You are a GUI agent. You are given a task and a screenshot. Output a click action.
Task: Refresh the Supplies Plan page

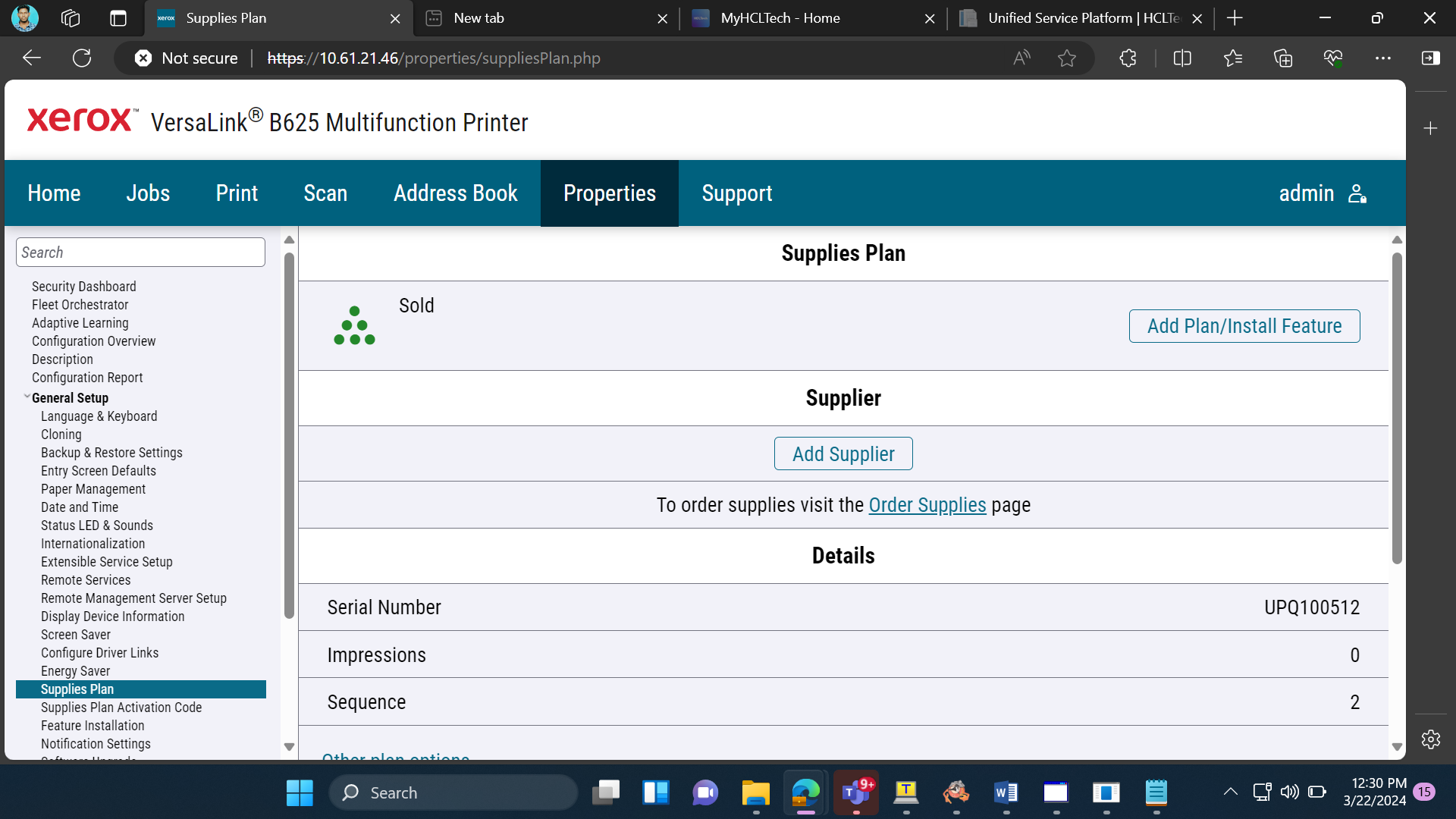[x=82, y=58]
